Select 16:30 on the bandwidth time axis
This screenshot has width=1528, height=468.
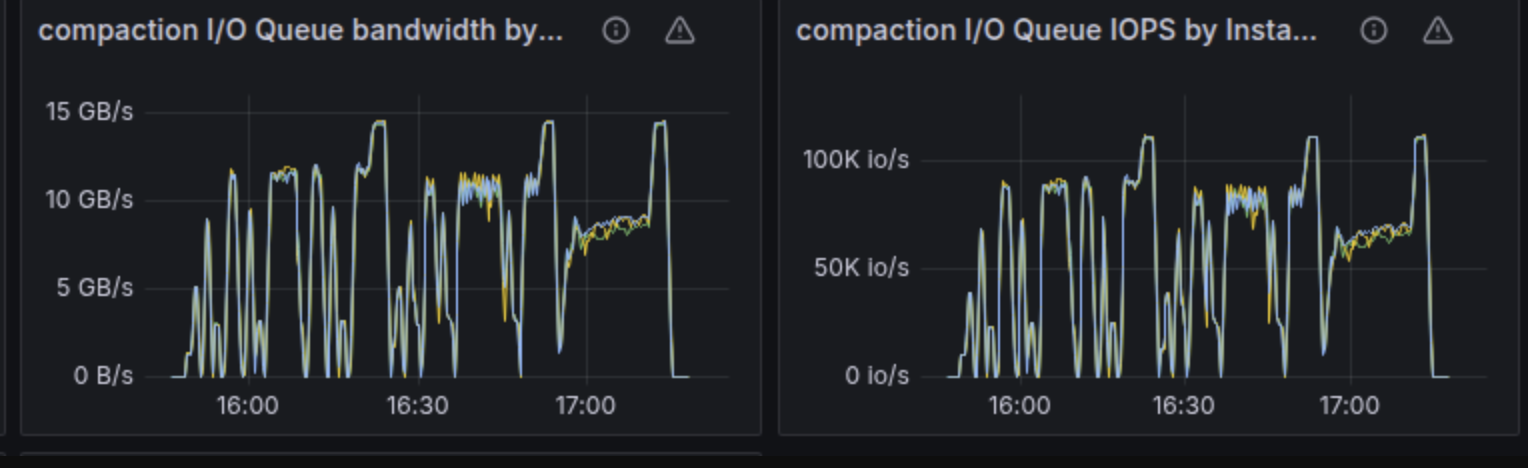click(417, 406)
